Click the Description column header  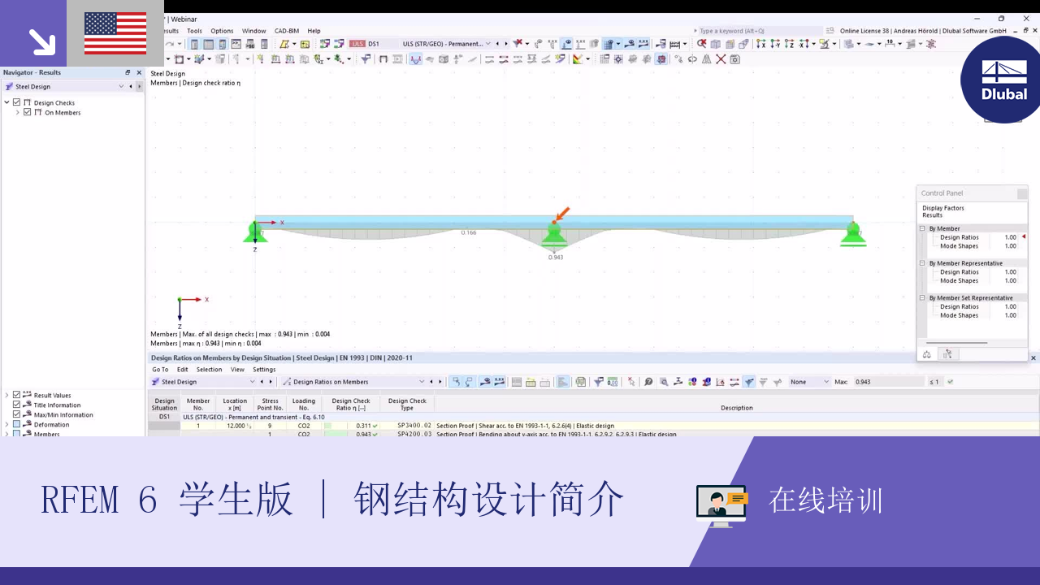point(736,407)
